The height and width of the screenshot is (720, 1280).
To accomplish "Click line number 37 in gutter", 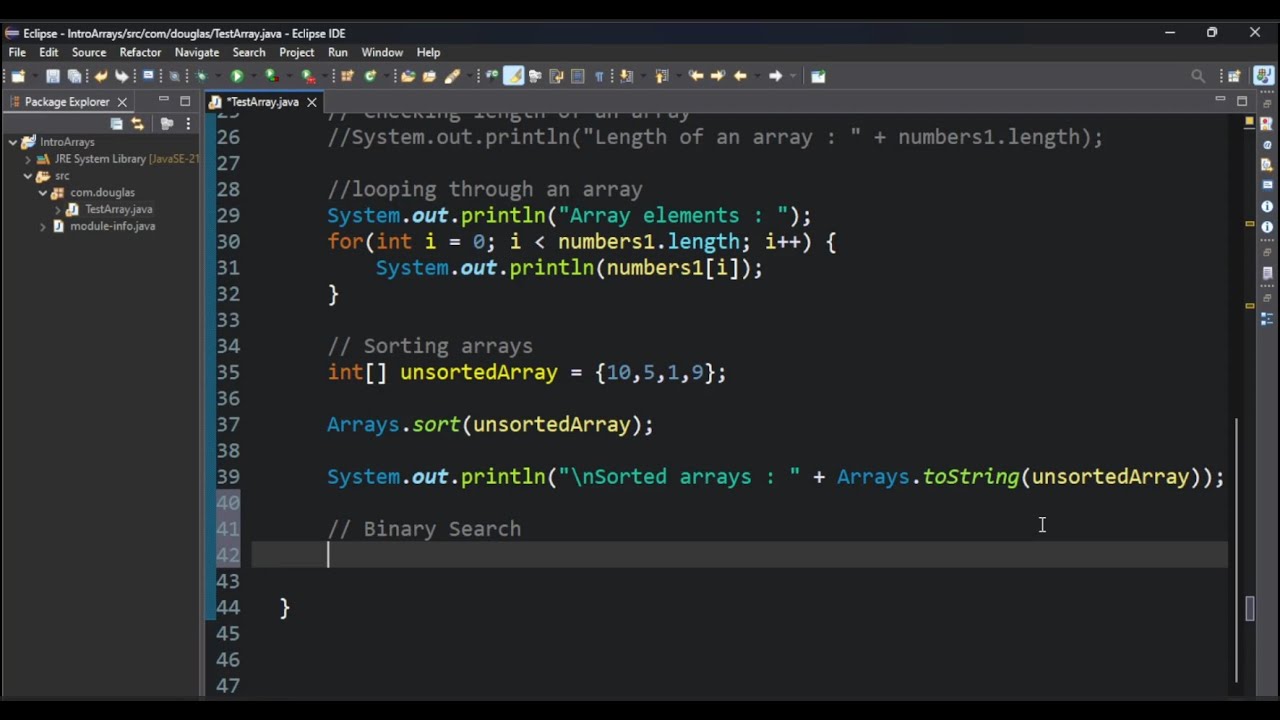I will (228, 424).
